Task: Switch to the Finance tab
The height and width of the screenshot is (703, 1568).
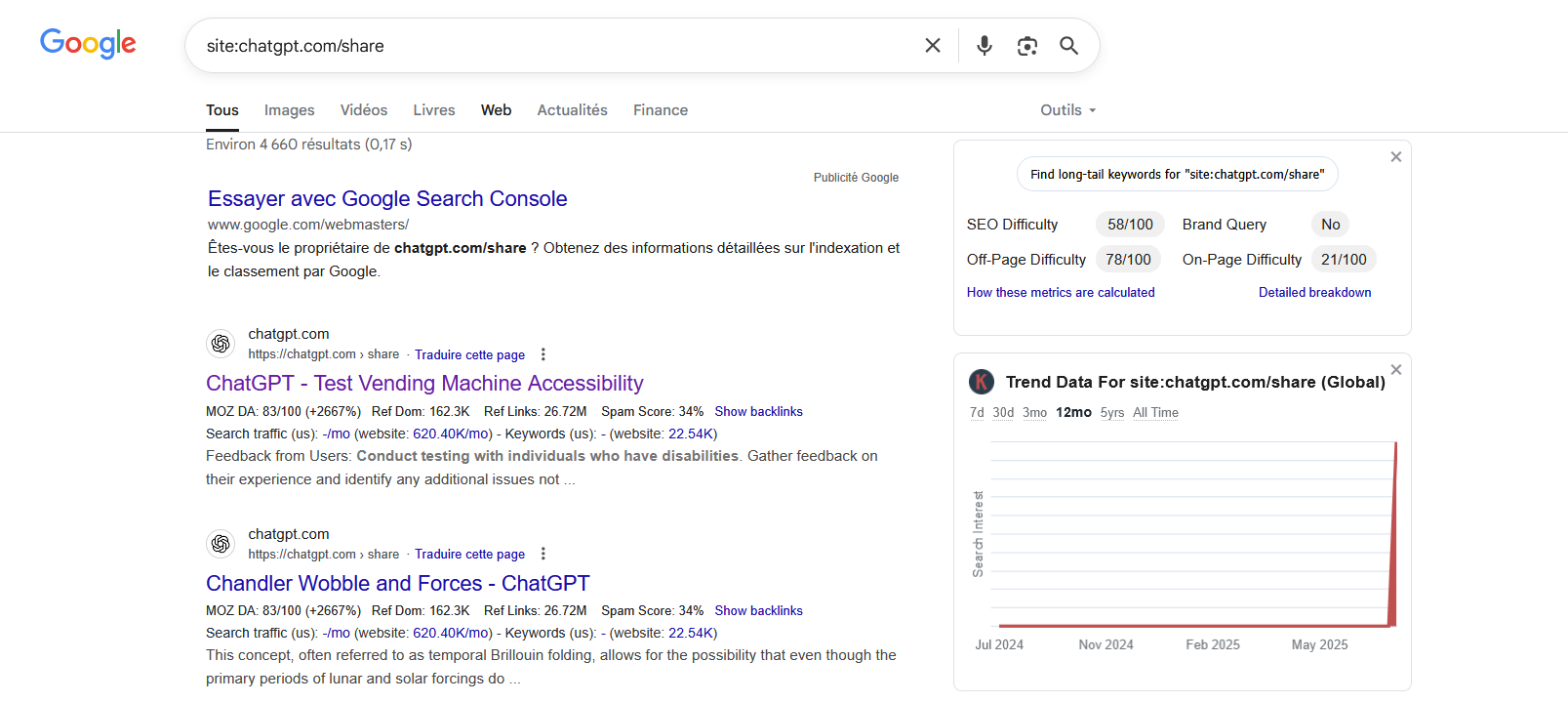Action: 661,110
